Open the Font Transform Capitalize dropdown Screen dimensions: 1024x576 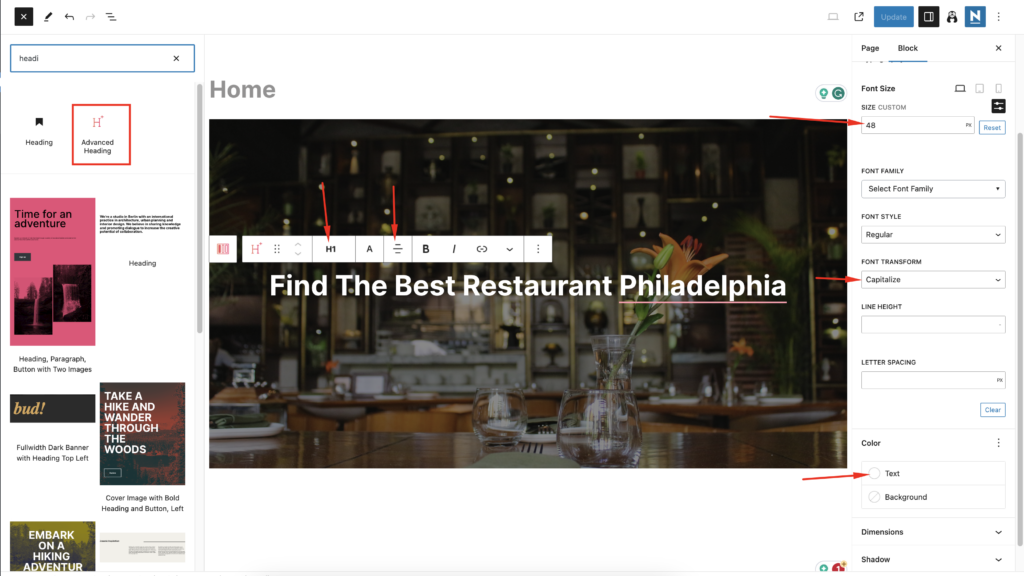coord(933,280)
